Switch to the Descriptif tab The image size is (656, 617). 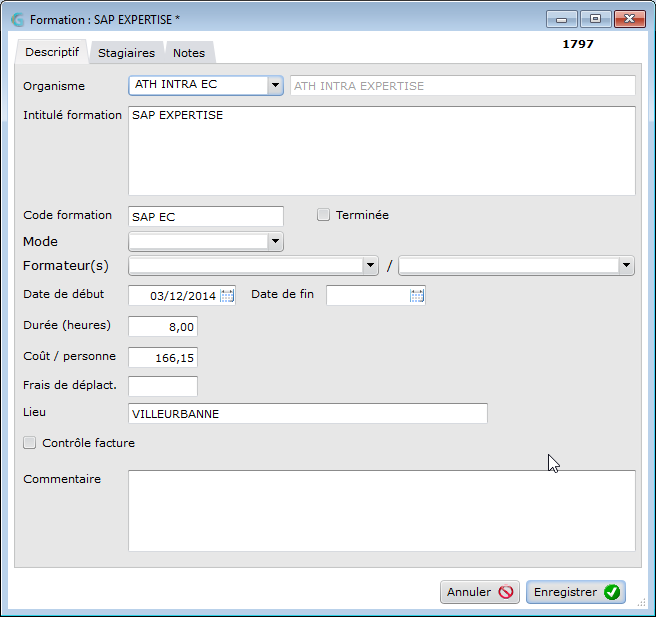pyautogui.click(x=52, y=52)
